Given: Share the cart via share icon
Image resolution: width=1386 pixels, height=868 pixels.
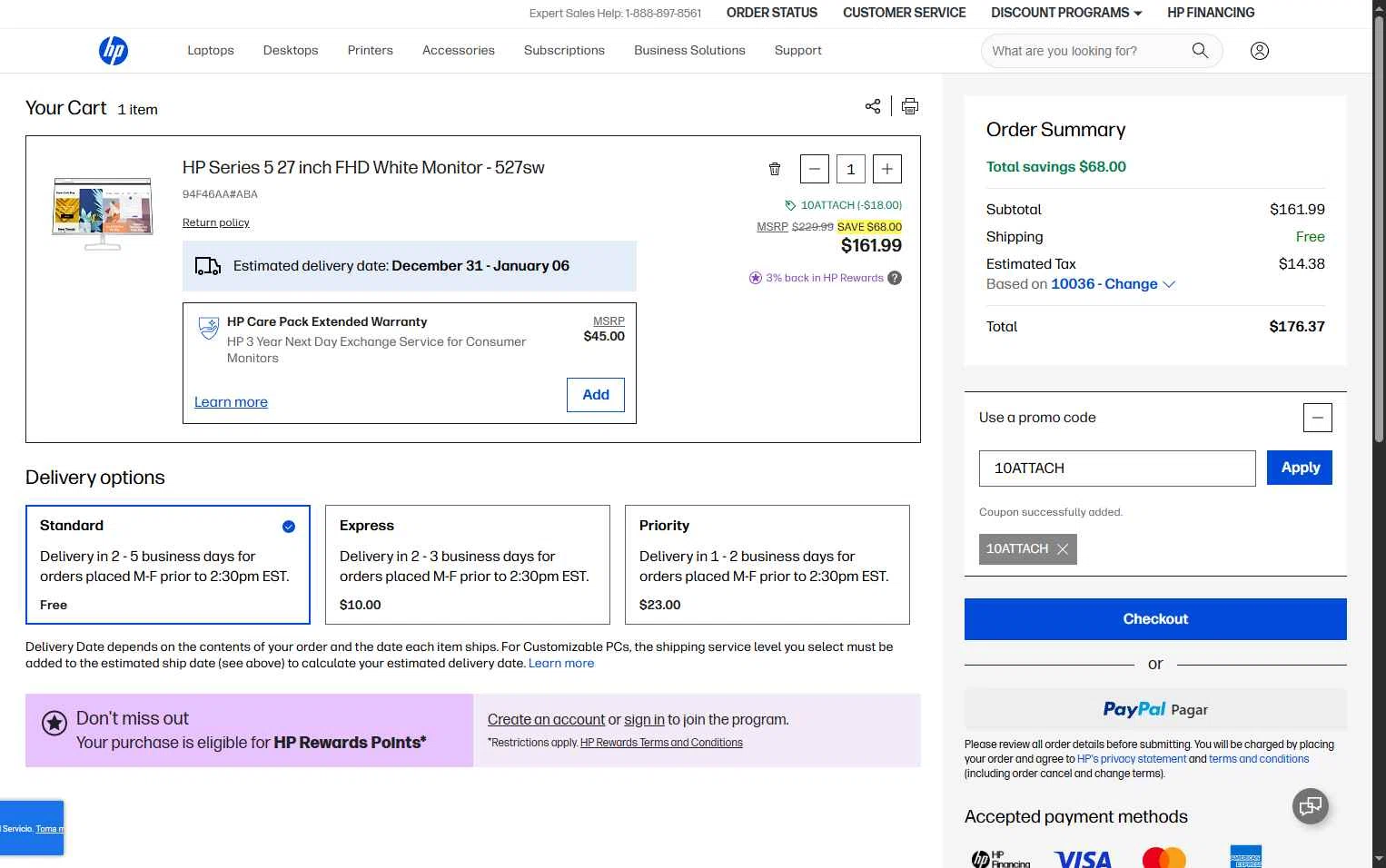Looking at the screenshot, I should click(x=873, y=106).
